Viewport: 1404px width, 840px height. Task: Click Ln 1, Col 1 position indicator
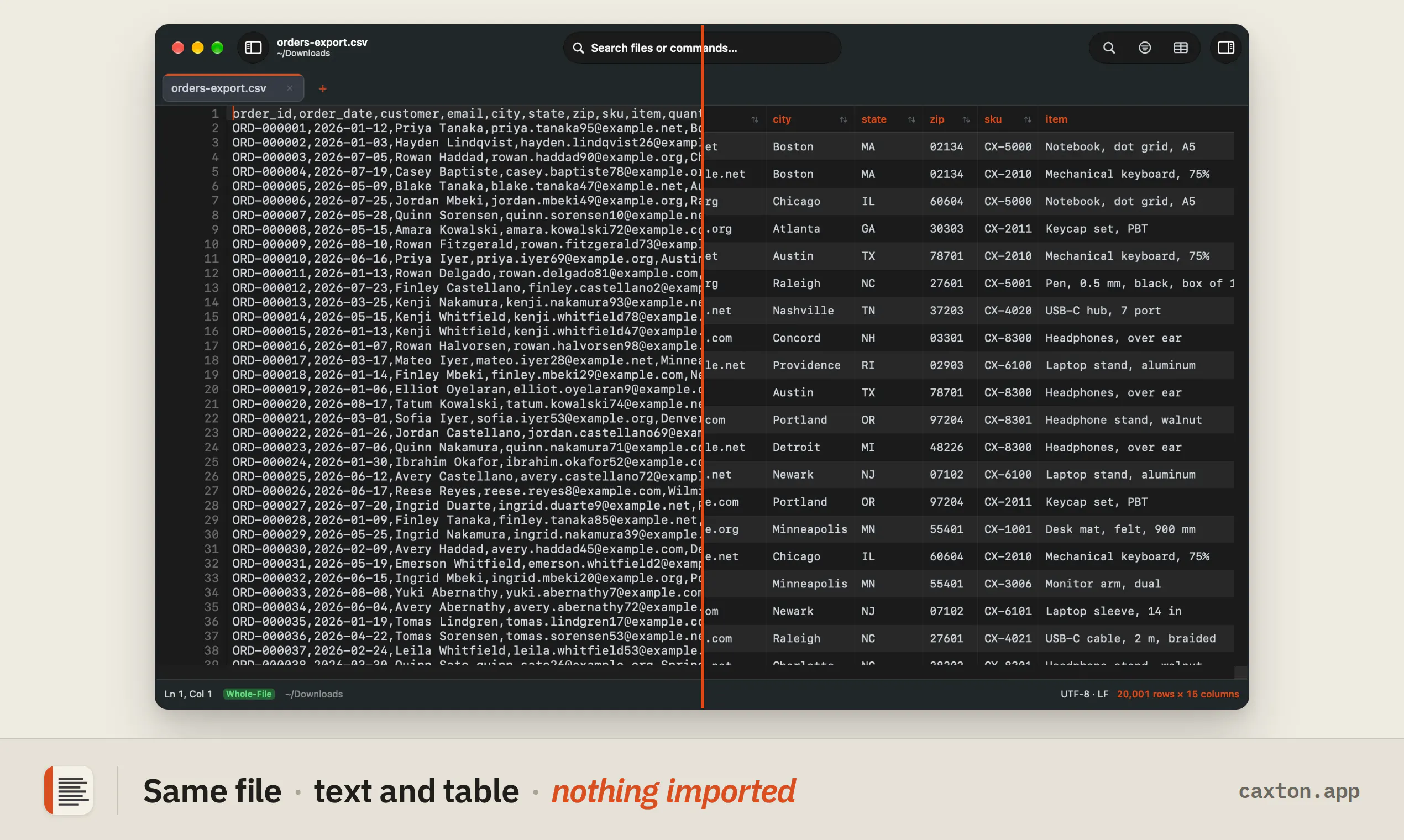pyautogui.click(x=188, y=694)
